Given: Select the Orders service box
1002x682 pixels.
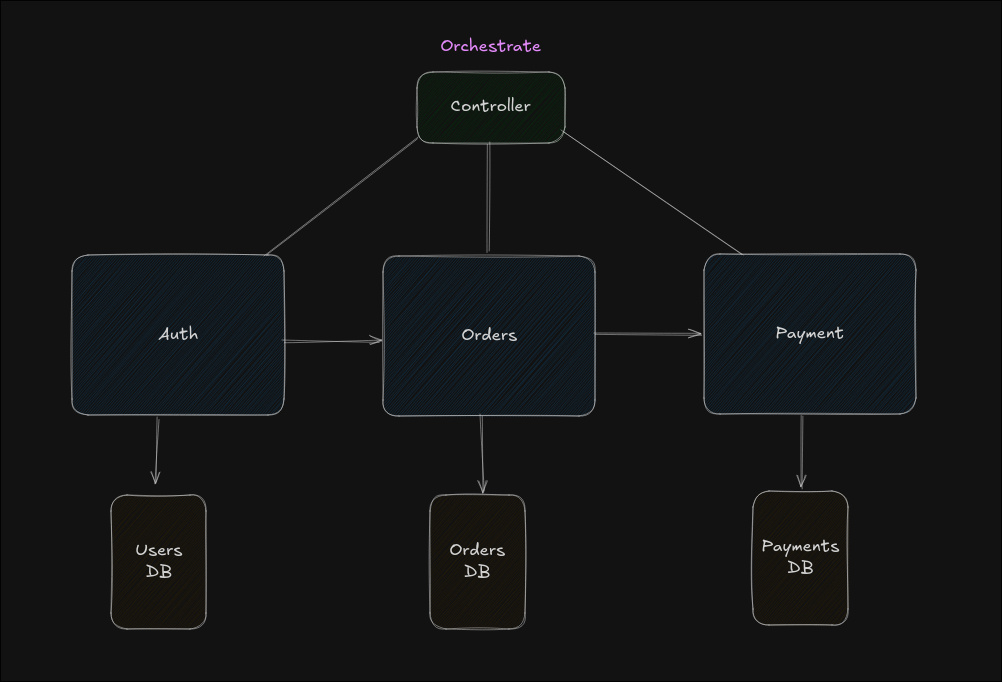Looking at the screenshot, I should [488, 335].
